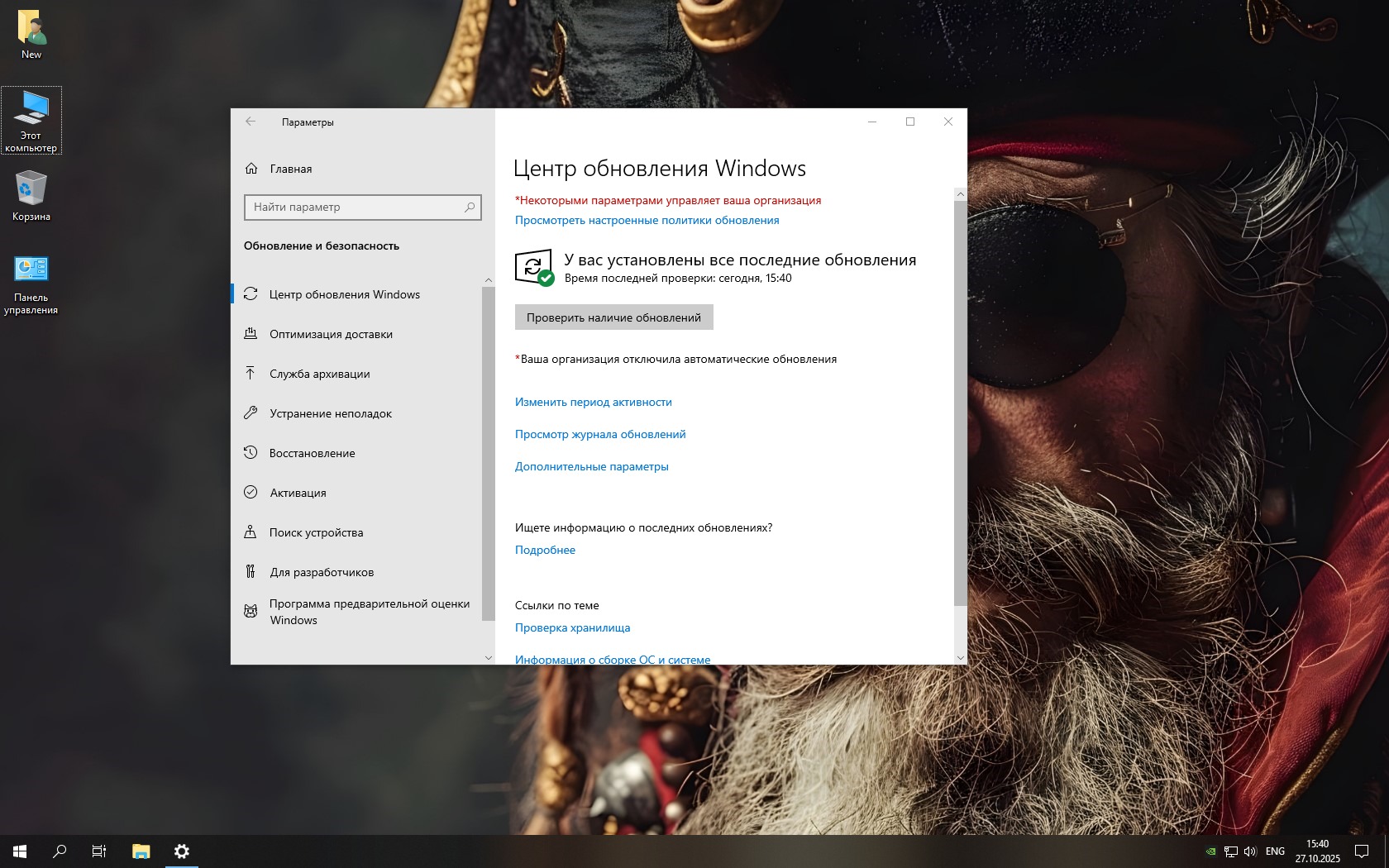Click Изменить период активности link
This screenshot has height=868, width=1389.
click(x=593, y=402)
